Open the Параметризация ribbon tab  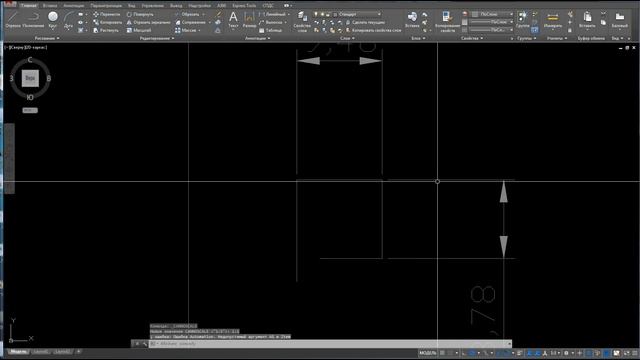(x=106, y=6)
